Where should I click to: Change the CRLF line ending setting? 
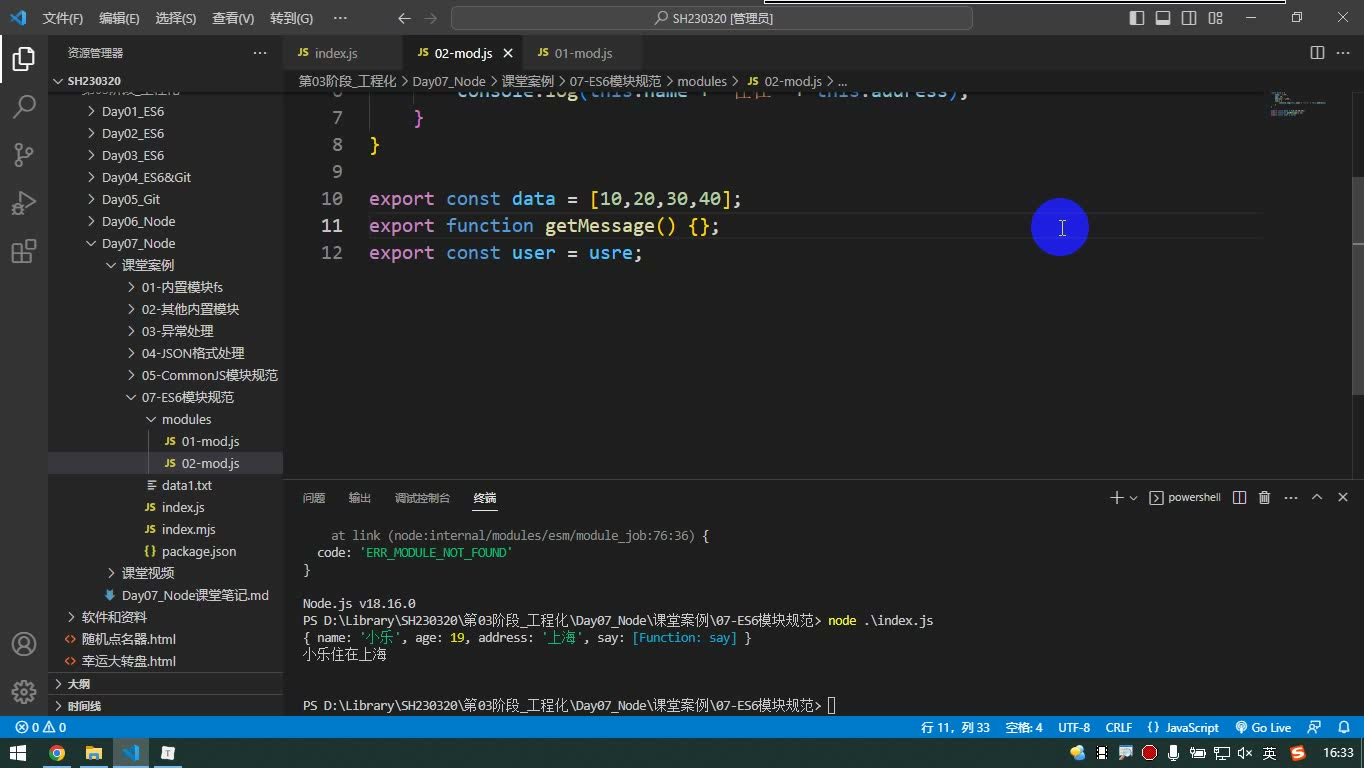(1119, 727)
